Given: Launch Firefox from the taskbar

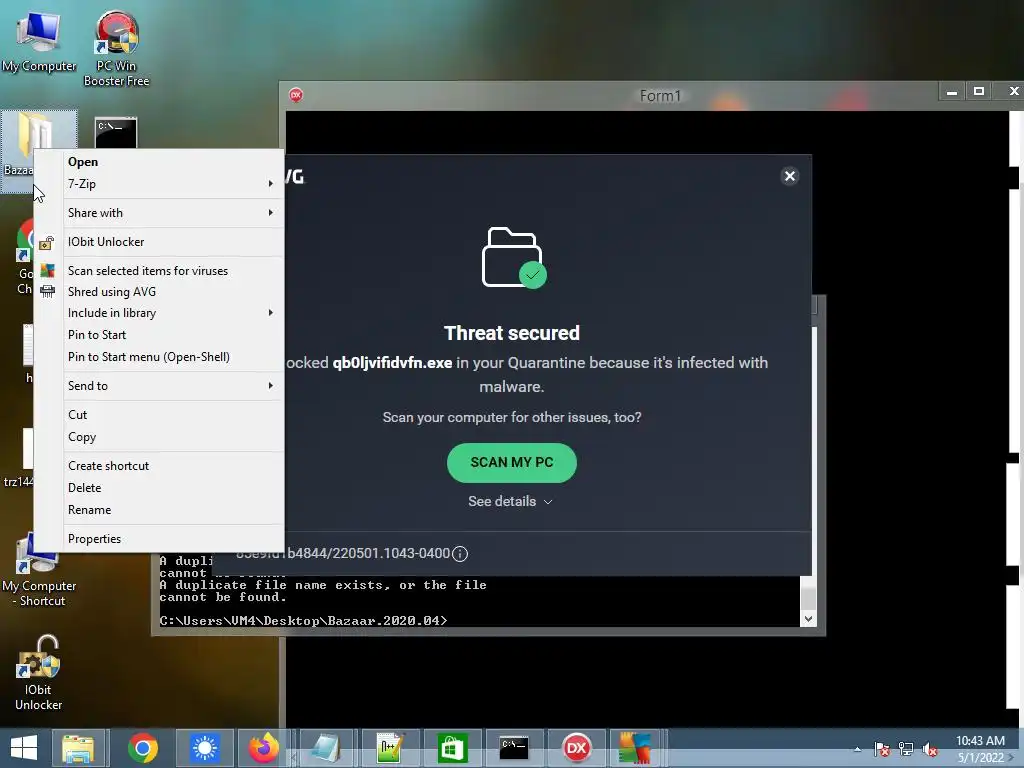Looking at the screenshot, I should [x=264, y=748].
